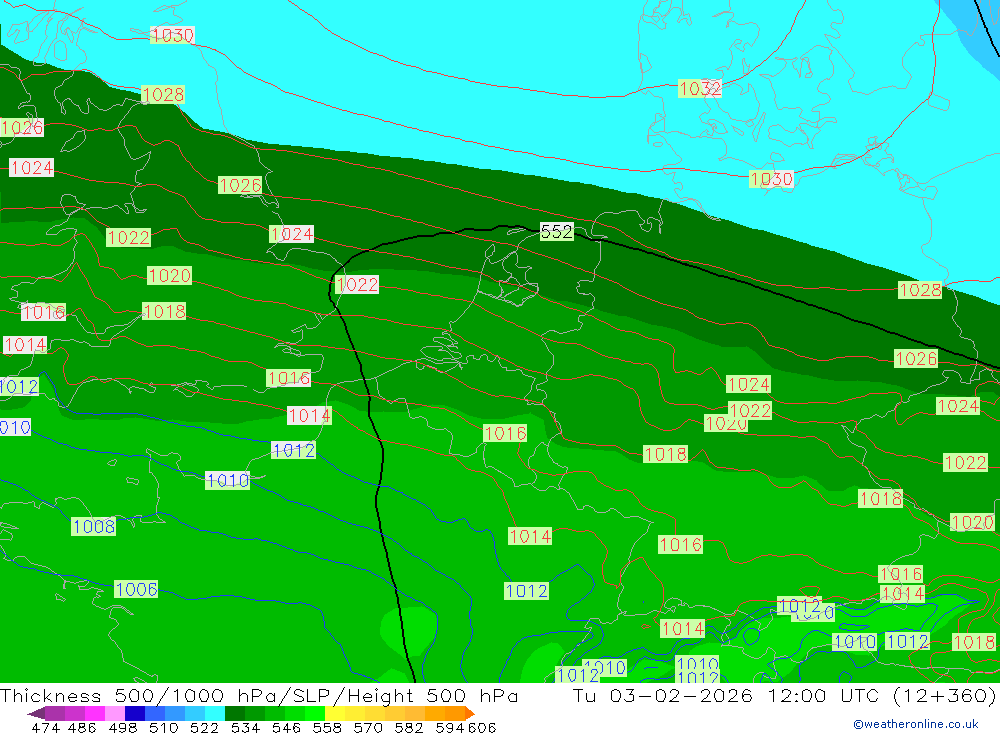Click the 486 legend value
The width and height of the screenshot is (1000, 733).
point(81,727)
